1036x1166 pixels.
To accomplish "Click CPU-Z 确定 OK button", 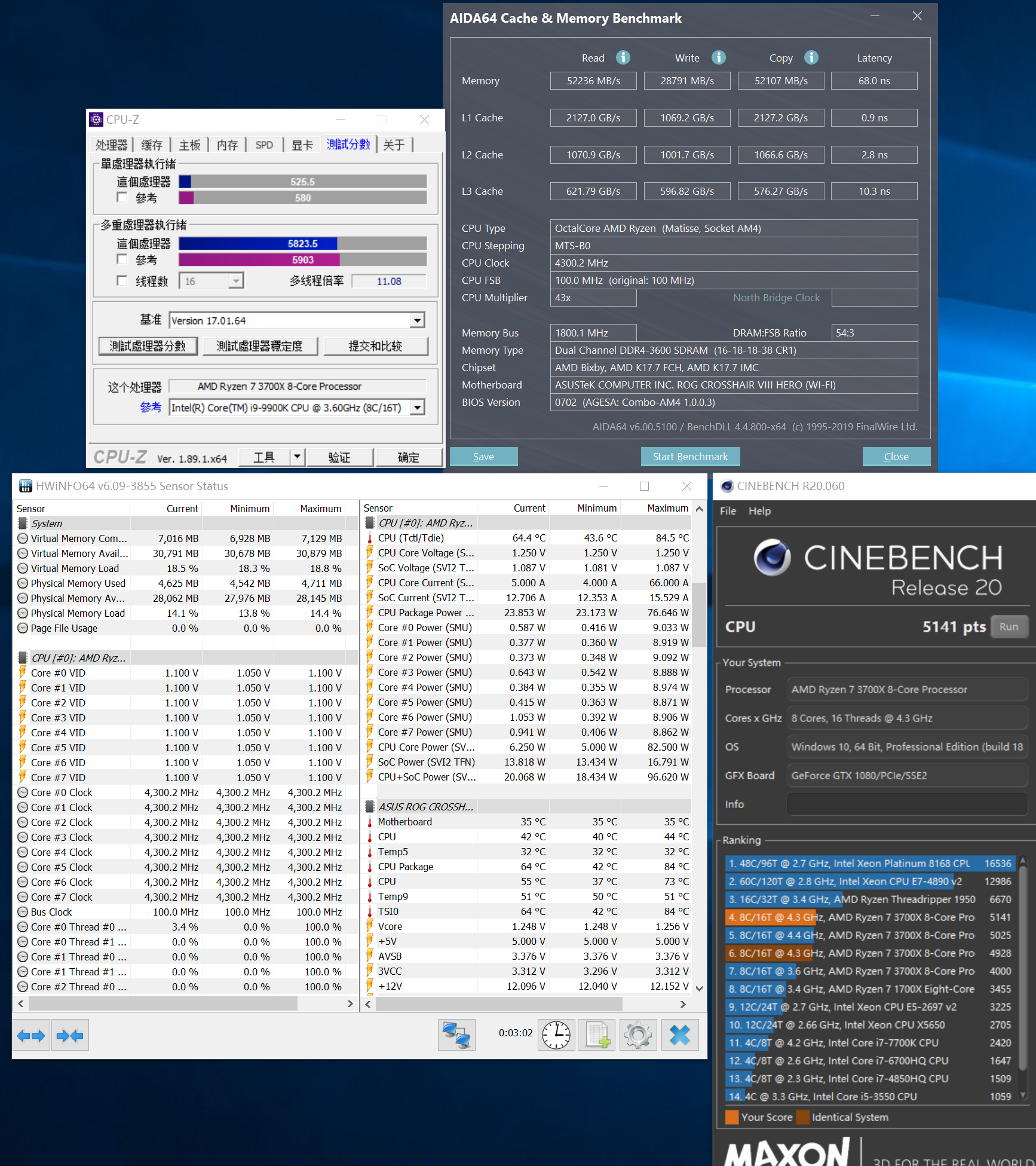I will [409, 457].
